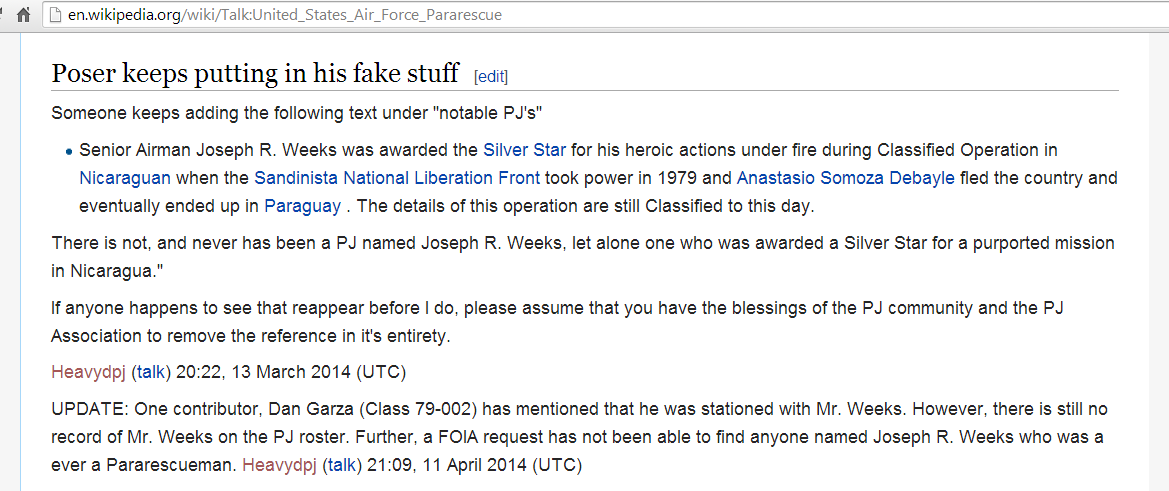Screen dimensions: 1169x491
Task: Open talk link beside 21:09, 11 April 2014
Action: coord(342,465)
